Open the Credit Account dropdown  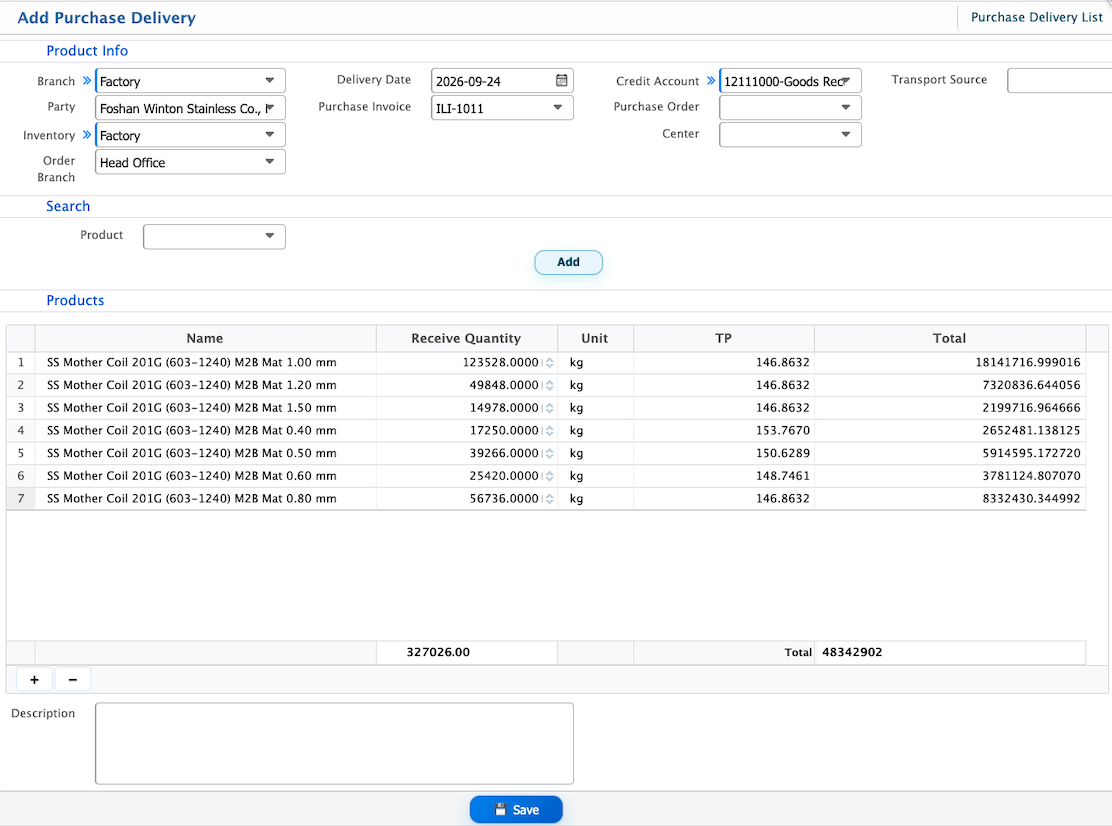click(x=845, y=81)
